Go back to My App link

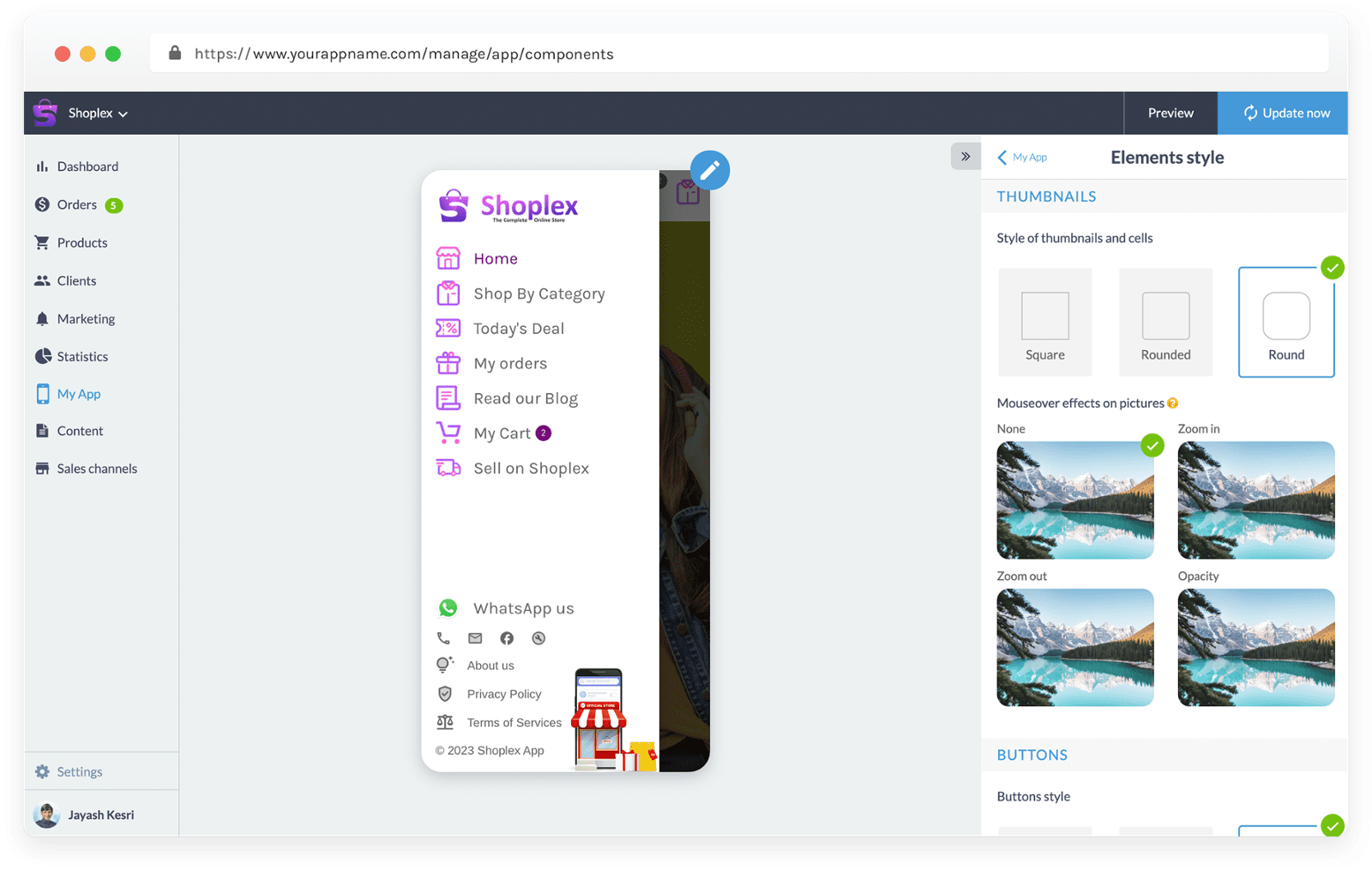click(1022, 157)
